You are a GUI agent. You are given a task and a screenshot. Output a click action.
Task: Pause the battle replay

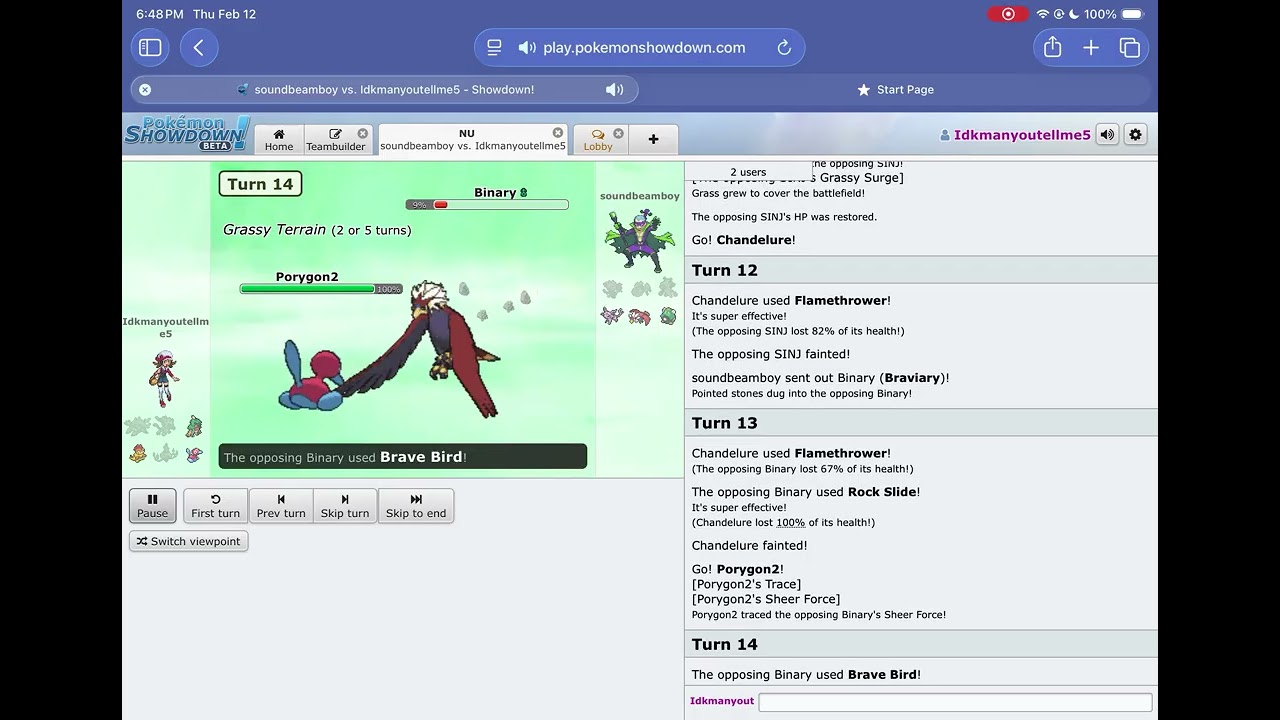(x=152, y=505)
